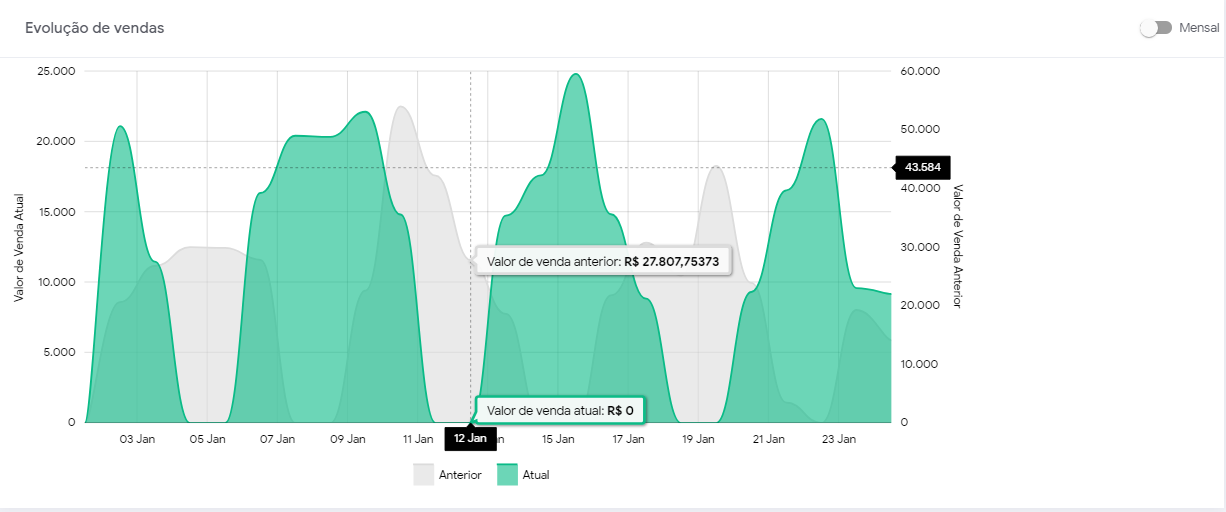The width and height of the screenshot is (1226, 512).
Task: Click the green Atual legend swatch
Action: (x=507, y=475)
